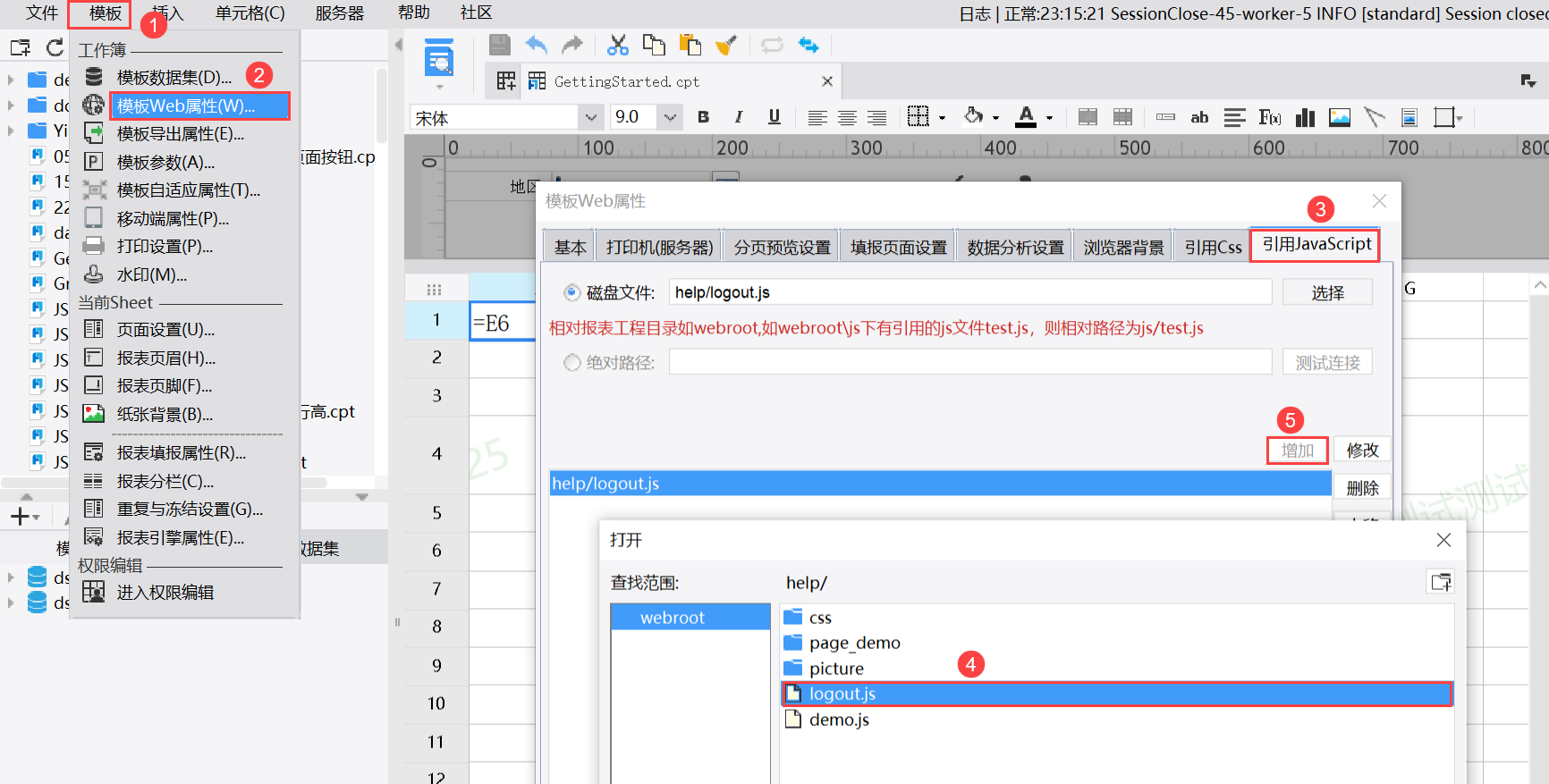Viewport: 1549px width, 784px height.
Task: Click the preview report icon
Action: tap(439, 58)
